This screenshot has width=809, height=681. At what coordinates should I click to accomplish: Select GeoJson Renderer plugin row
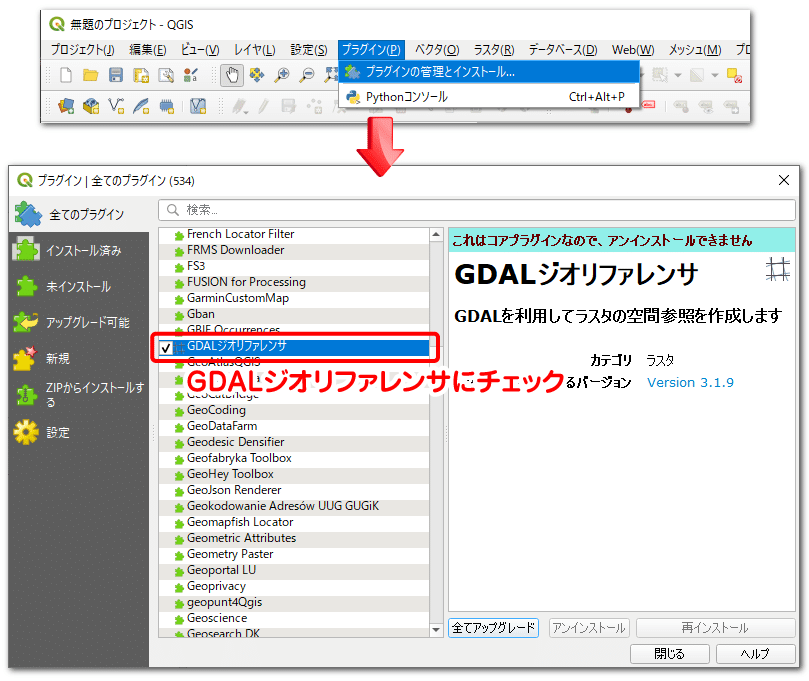(x=294, y=490)
